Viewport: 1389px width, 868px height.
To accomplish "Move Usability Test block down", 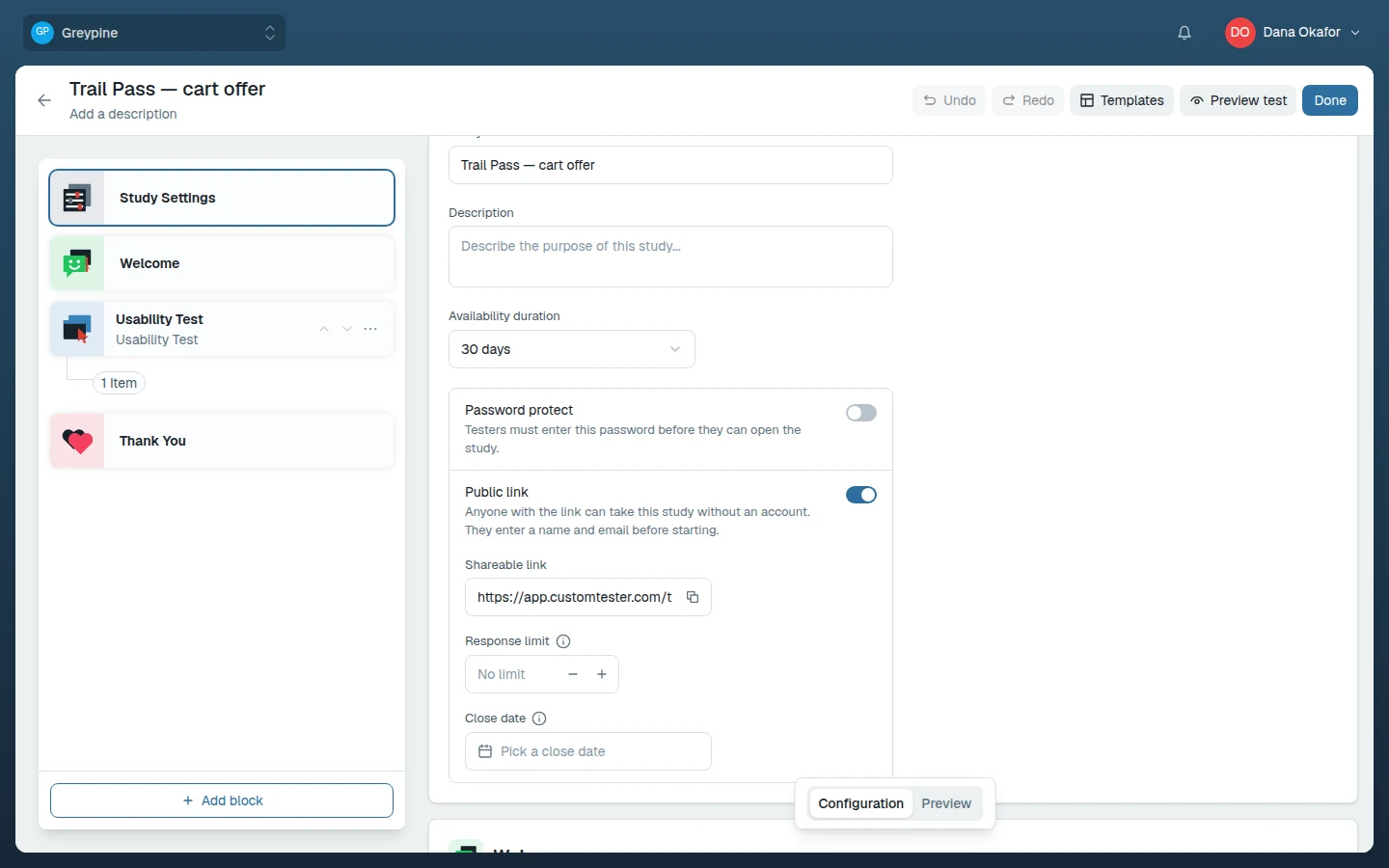I will click(x=347, y=329).
